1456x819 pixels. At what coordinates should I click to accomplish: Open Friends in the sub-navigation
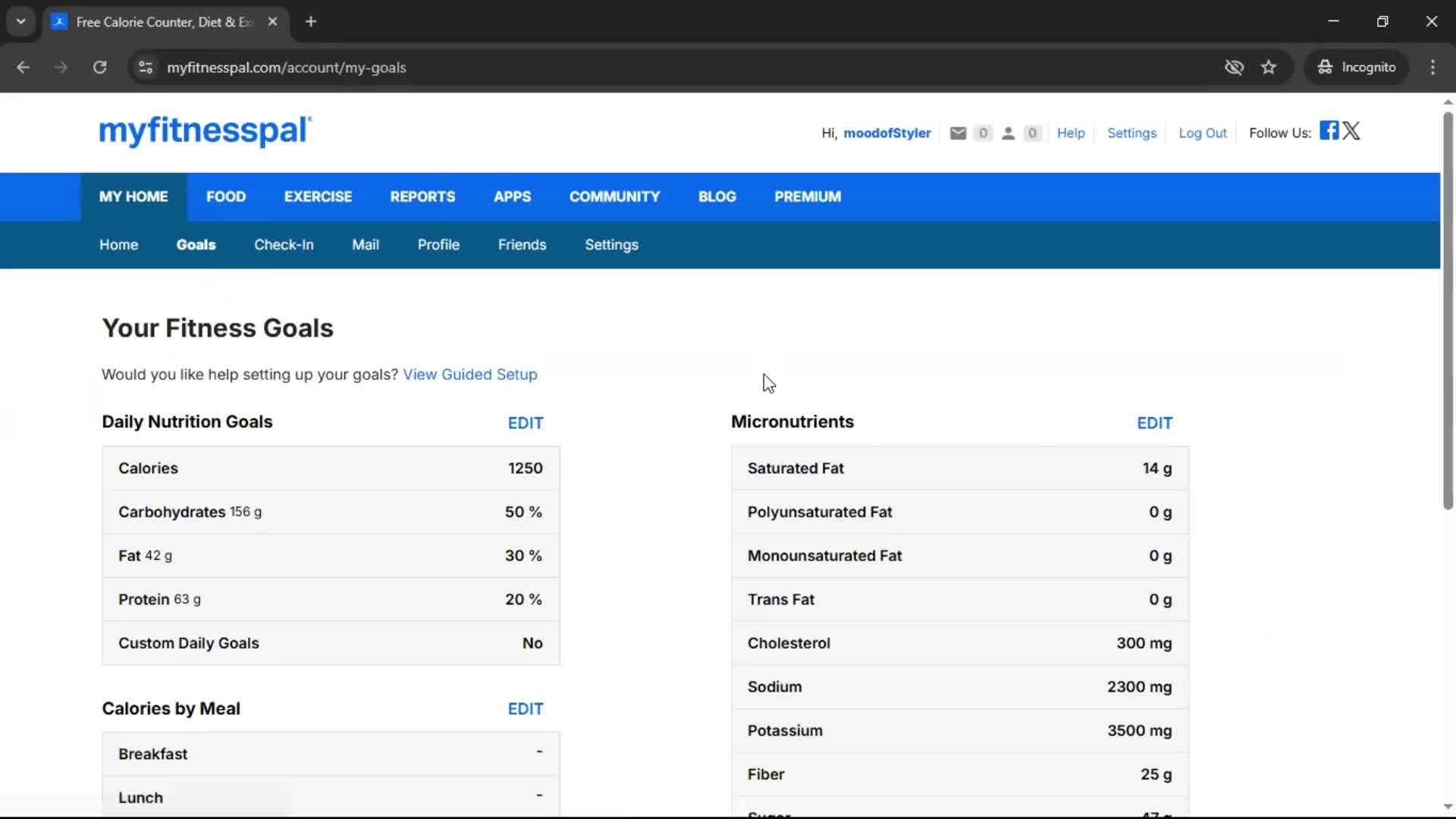click(522, 245)
